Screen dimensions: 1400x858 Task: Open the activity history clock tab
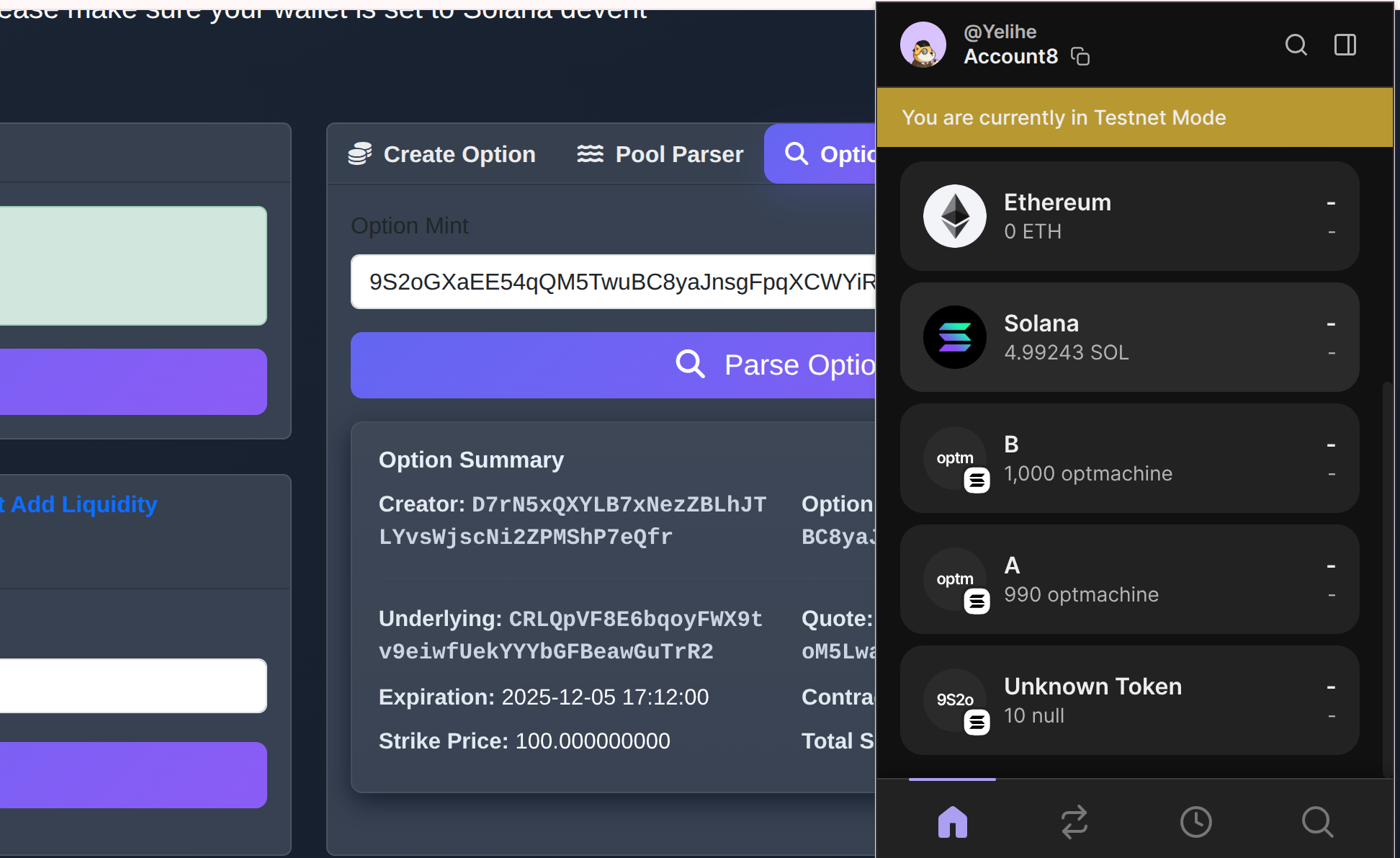click(x=1195, y=821)
